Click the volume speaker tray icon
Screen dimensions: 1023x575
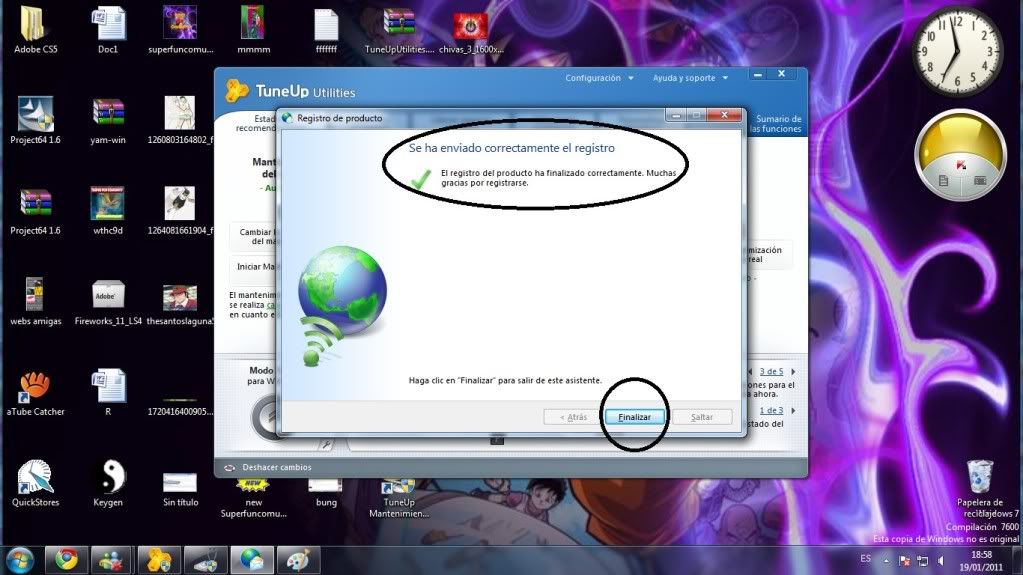click(941, 560)
